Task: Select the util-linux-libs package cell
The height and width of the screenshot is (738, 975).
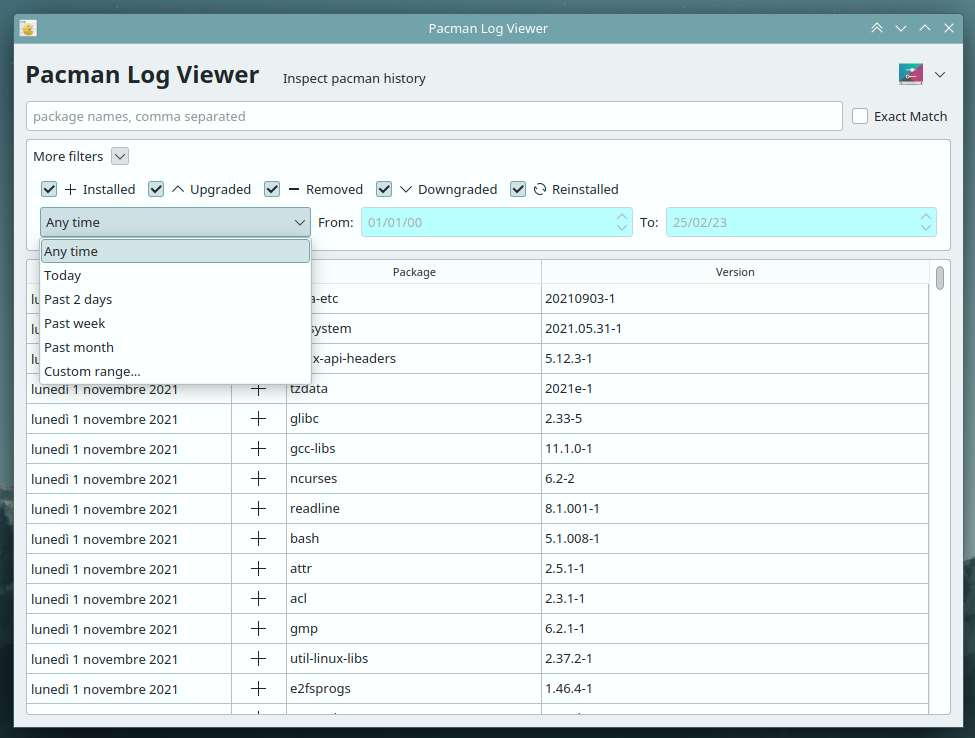Action: pos(414,658)
